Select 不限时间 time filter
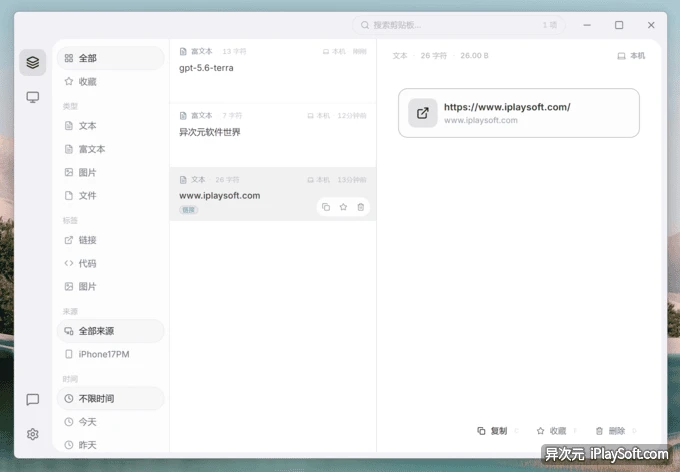The width and height of the screenshot is (680, 472). click(111, 399)
